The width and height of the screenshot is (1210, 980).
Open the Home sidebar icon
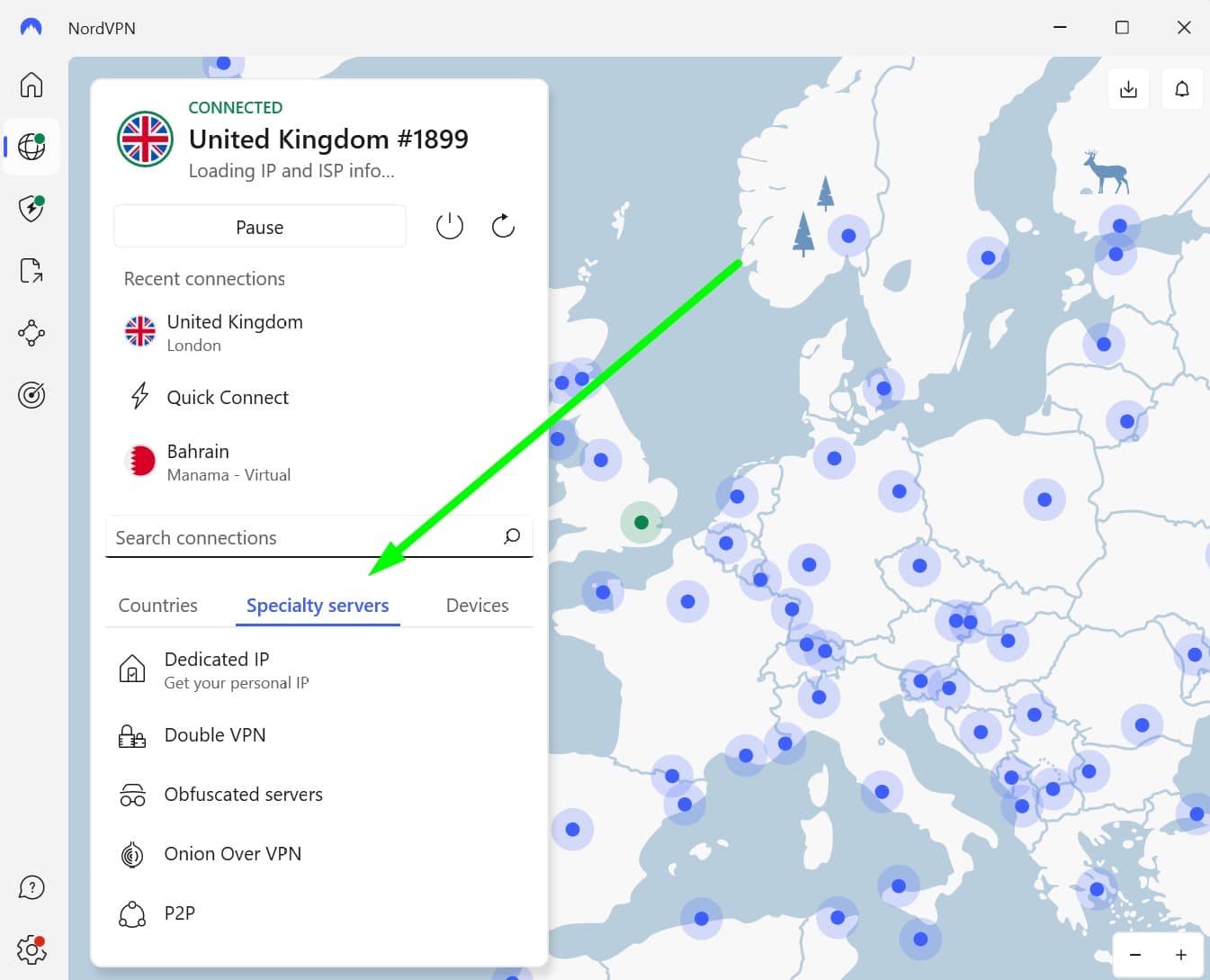(x=31, y=85)
